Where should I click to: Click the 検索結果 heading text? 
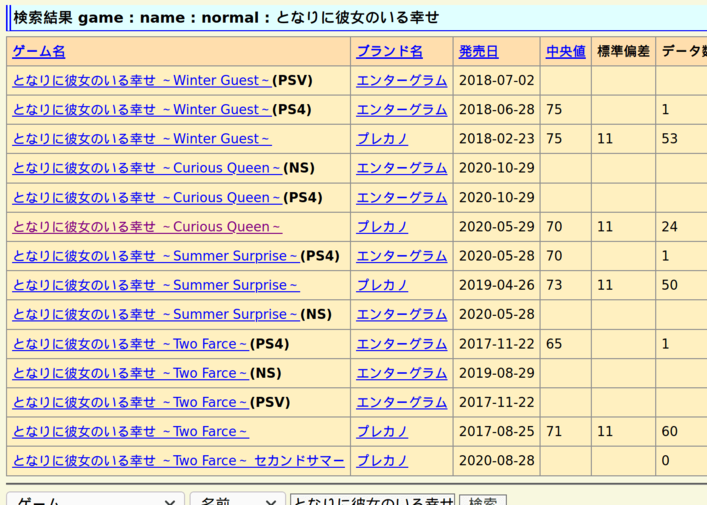(226, 18)
